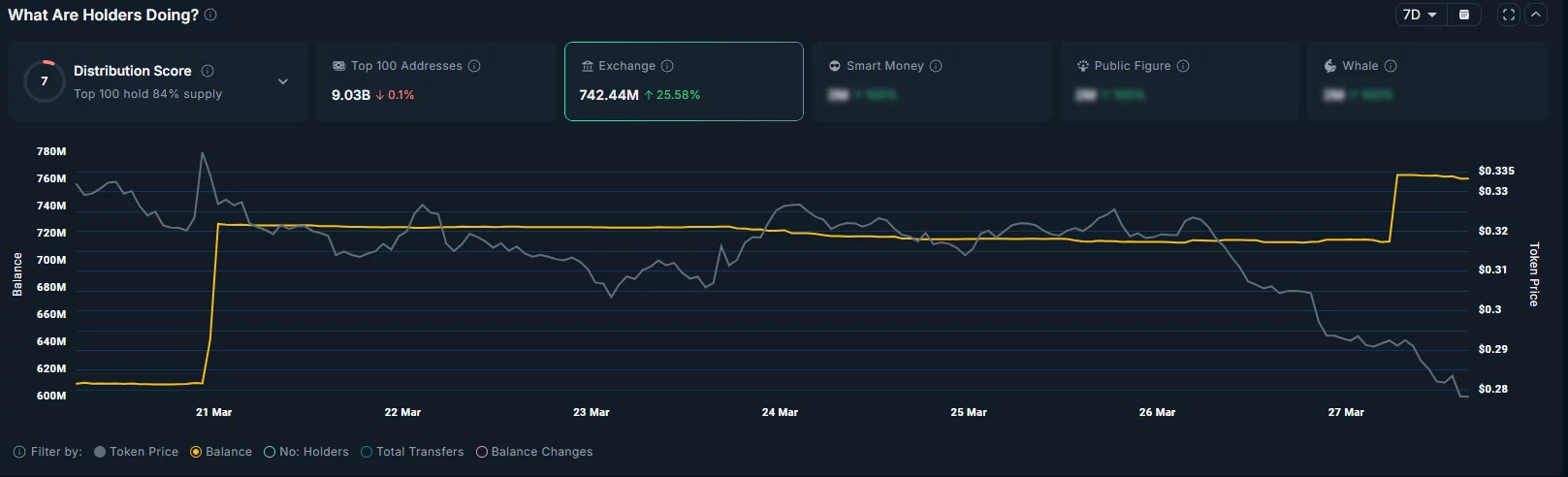Click the Exchange bank building icon

pyautogui.click(x=587, y=66)
